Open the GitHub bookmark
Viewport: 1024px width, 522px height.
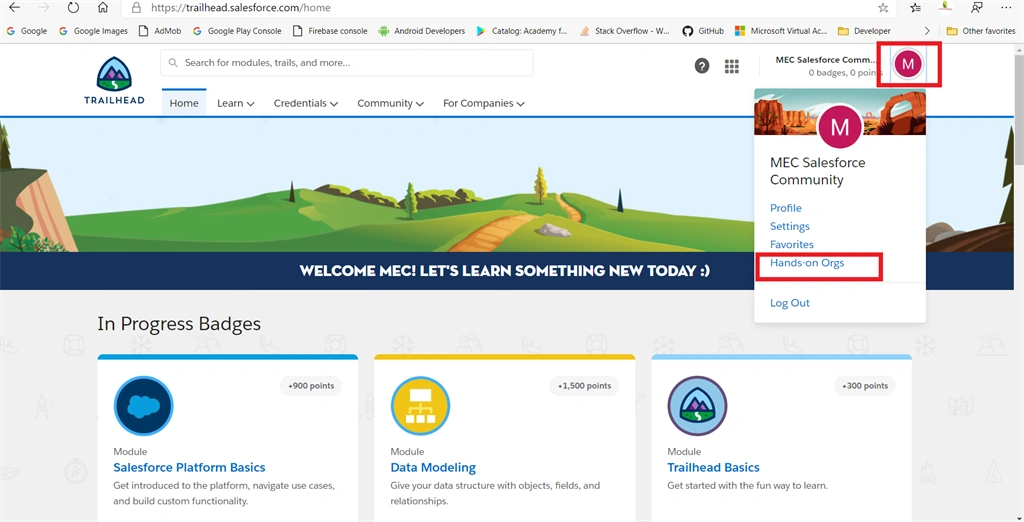703,31
